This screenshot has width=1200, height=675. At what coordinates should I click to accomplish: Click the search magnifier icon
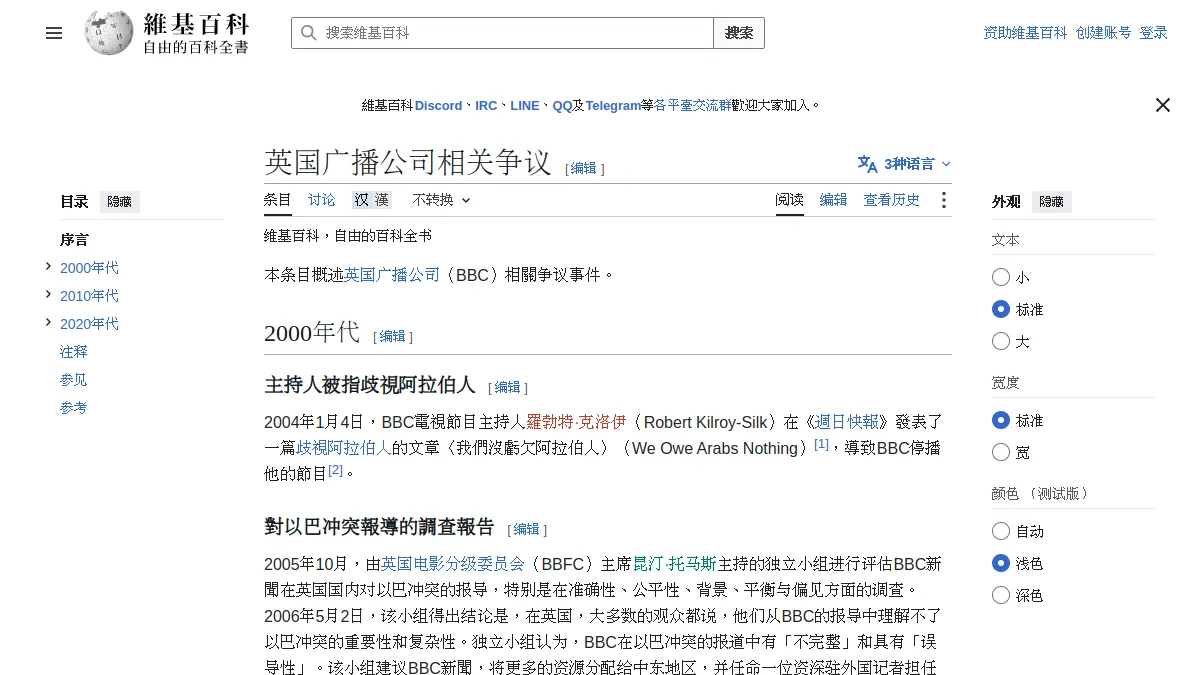tap(308, 33)
